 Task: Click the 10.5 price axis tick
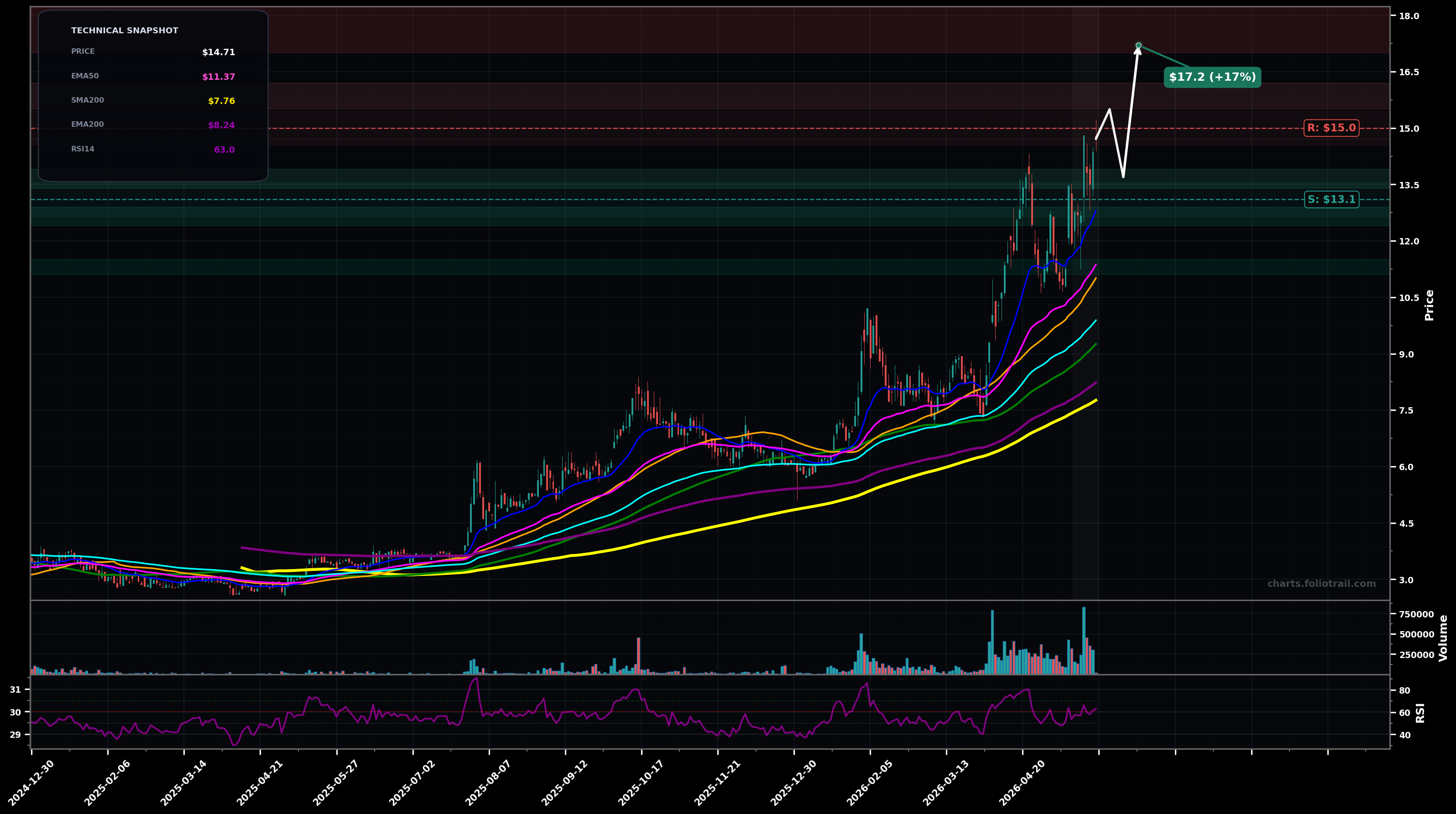click(x=1409, y=298)
